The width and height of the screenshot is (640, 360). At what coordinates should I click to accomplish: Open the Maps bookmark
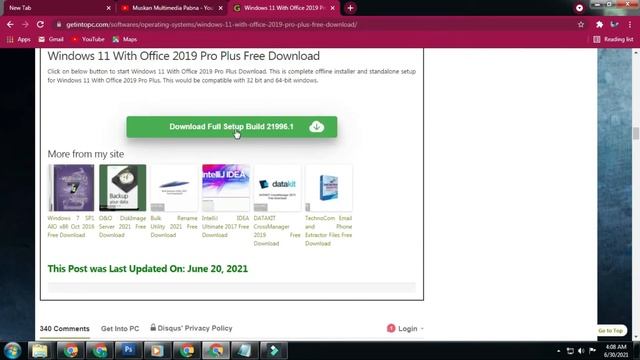(x=125, y=39)
